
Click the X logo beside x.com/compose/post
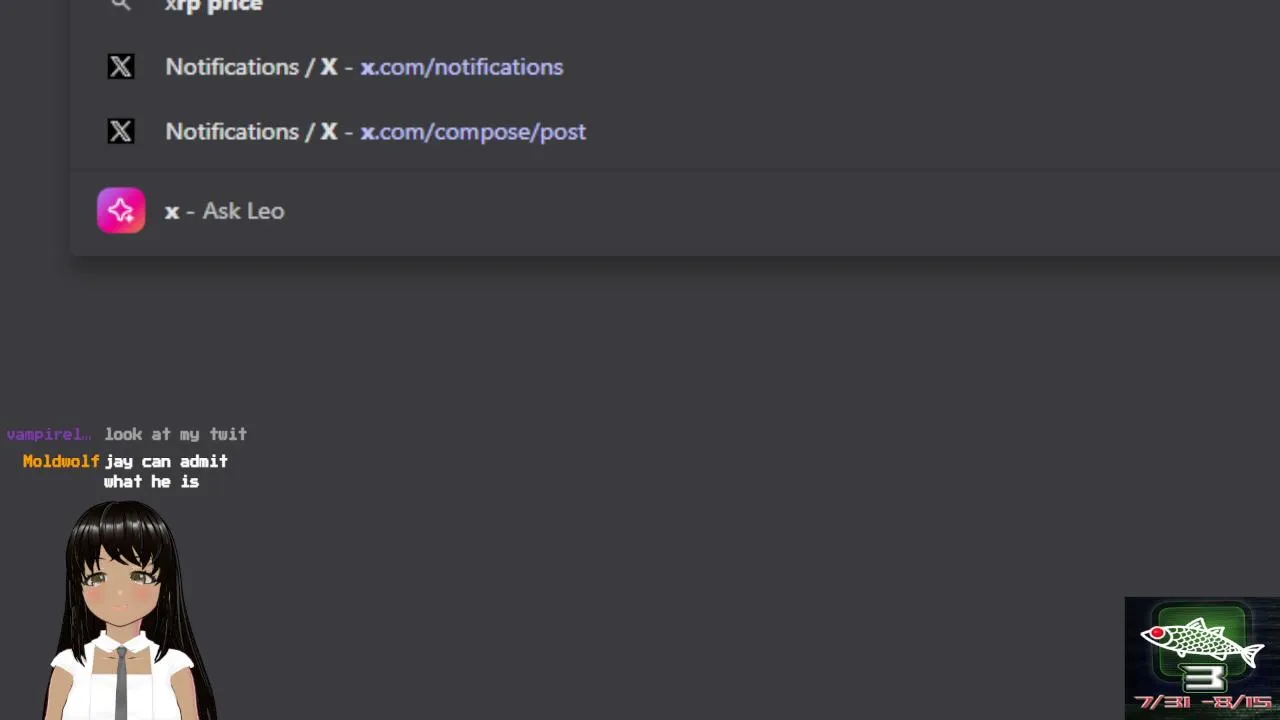point(121,132)
